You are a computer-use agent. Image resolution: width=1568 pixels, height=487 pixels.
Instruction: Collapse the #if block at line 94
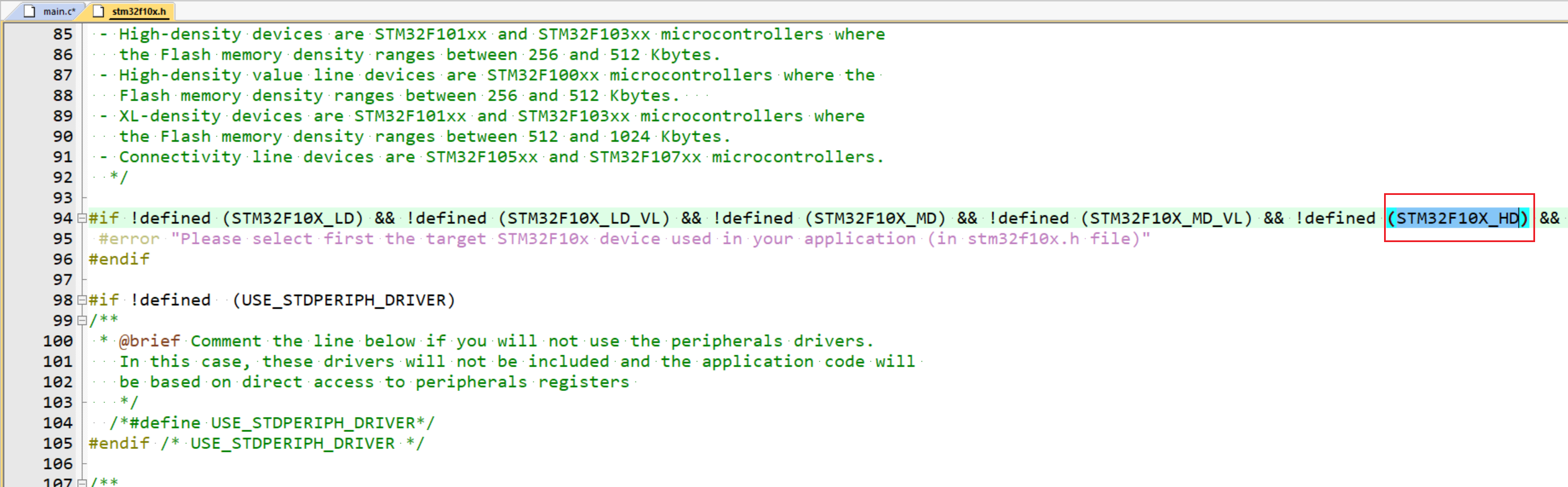point(82,218)
